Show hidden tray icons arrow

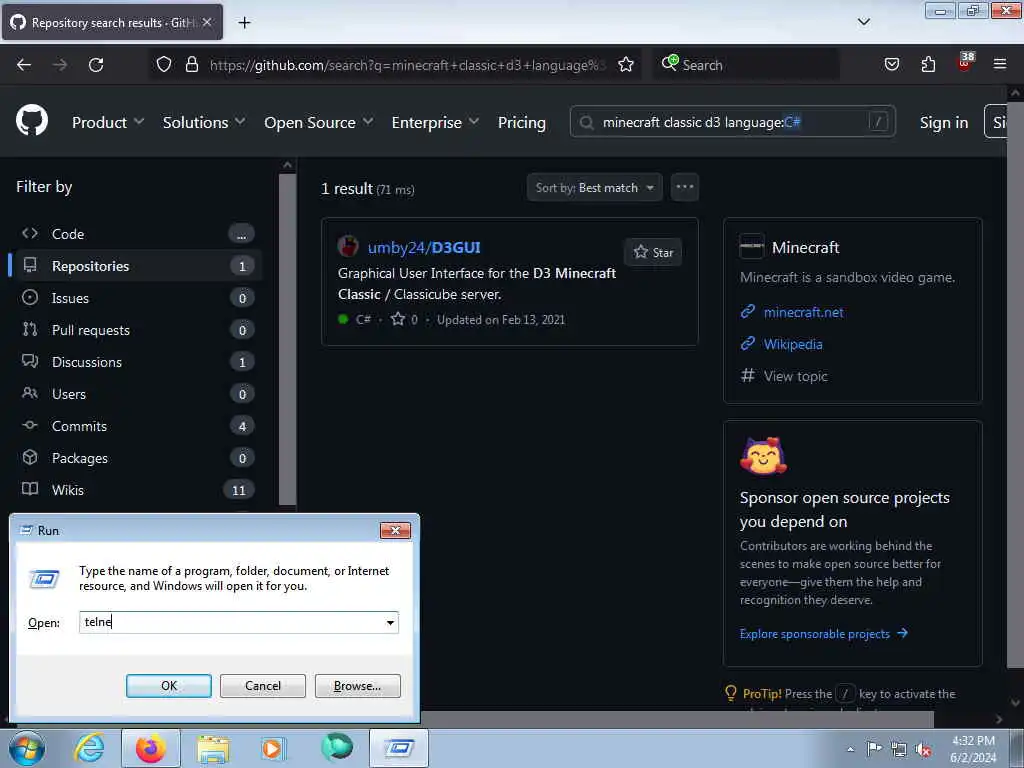pos(850,749)
